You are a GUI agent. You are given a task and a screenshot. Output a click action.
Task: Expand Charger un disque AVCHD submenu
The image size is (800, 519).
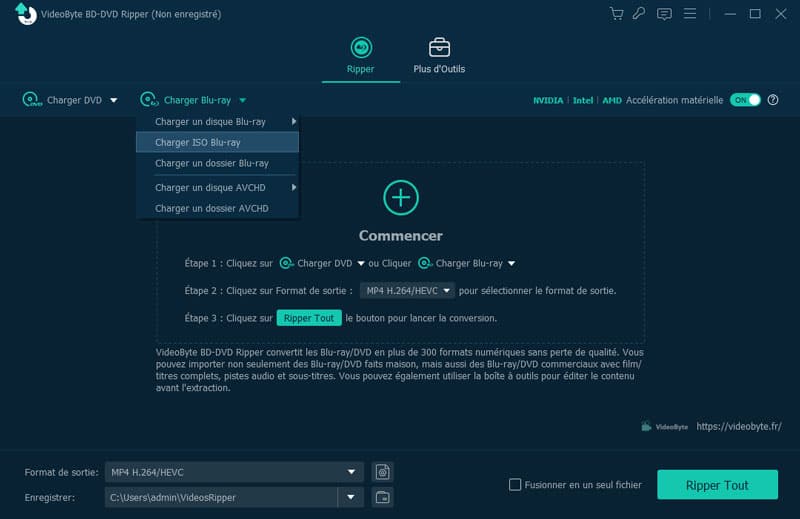coord(217,187)
